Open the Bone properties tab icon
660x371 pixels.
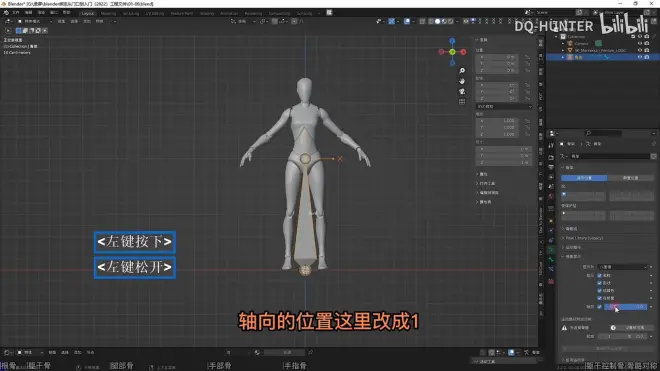coord(551,260)
